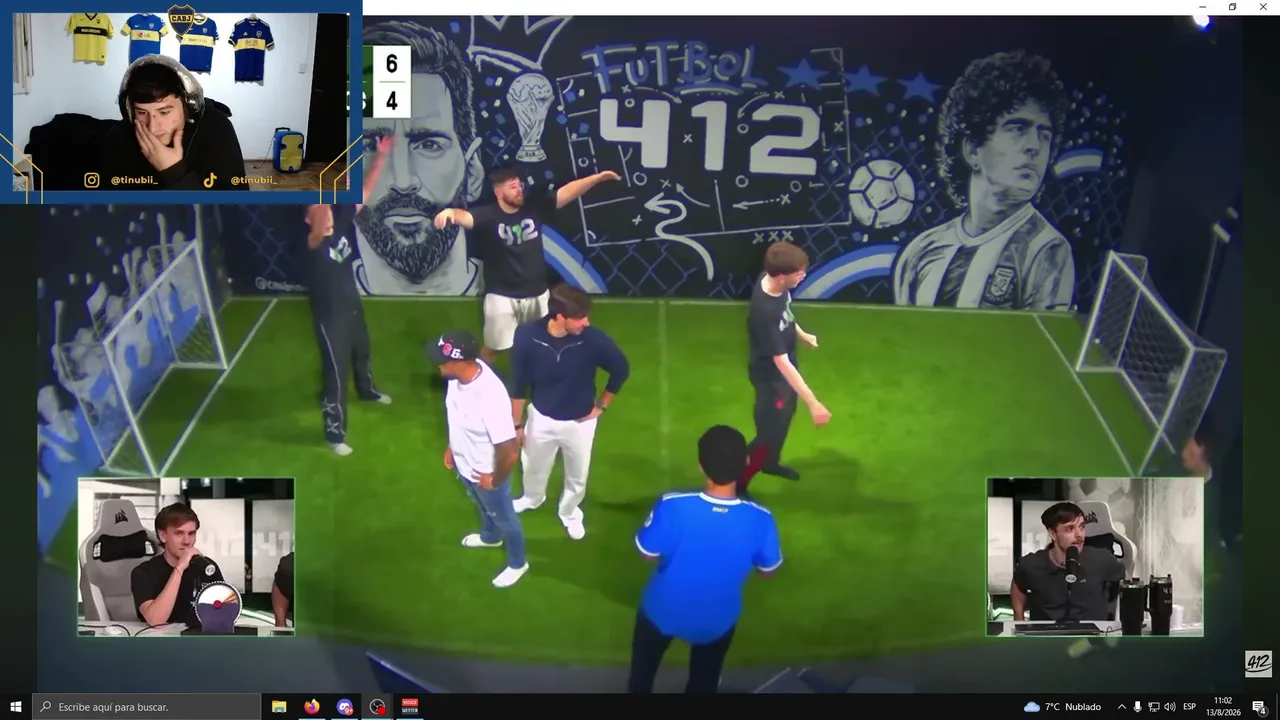
Task: Open the notification center with 4 alerts
Action: tap(1260, 707)
